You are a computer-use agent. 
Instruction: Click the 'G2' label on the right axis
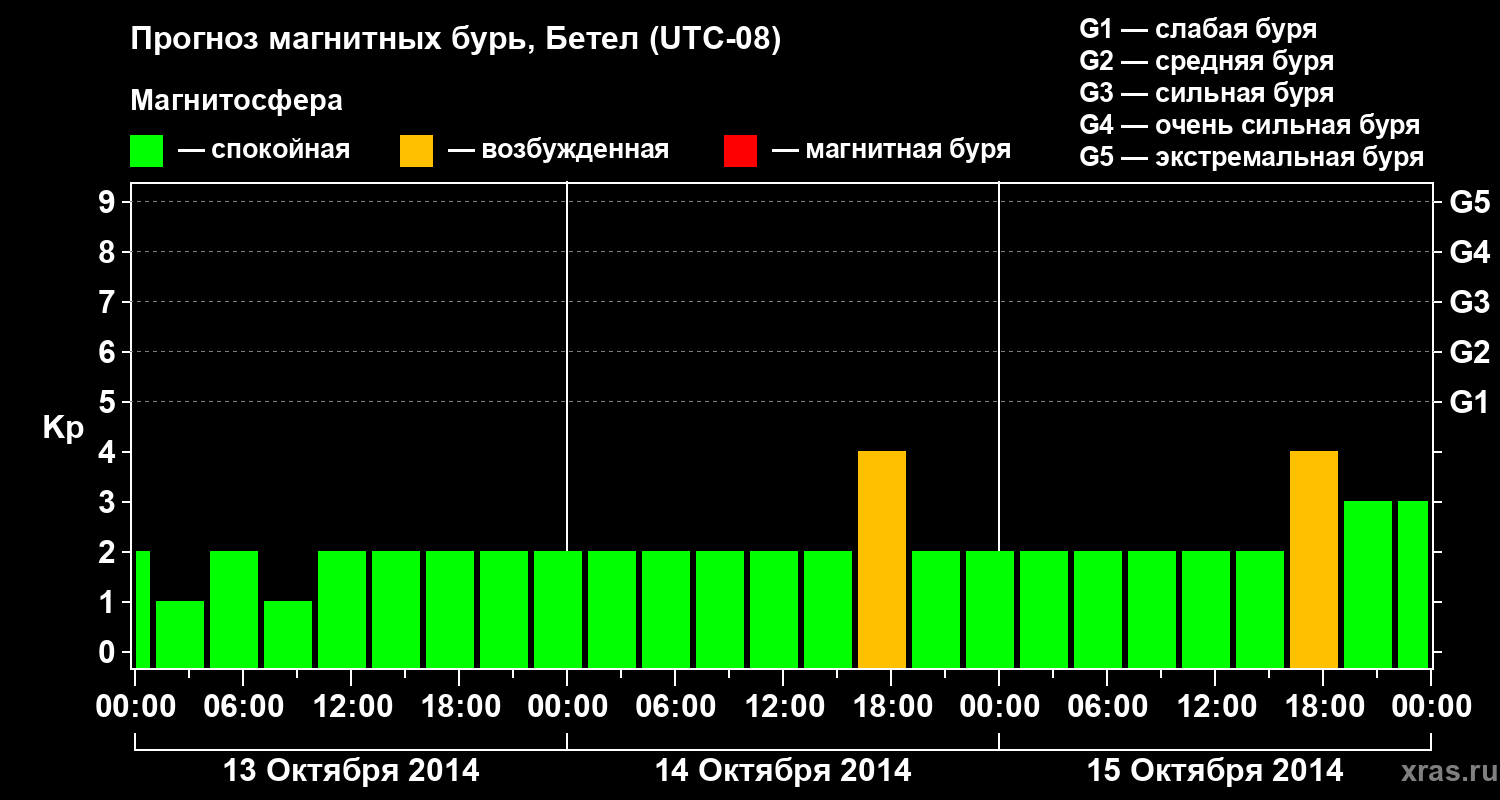click(1470, 352)
